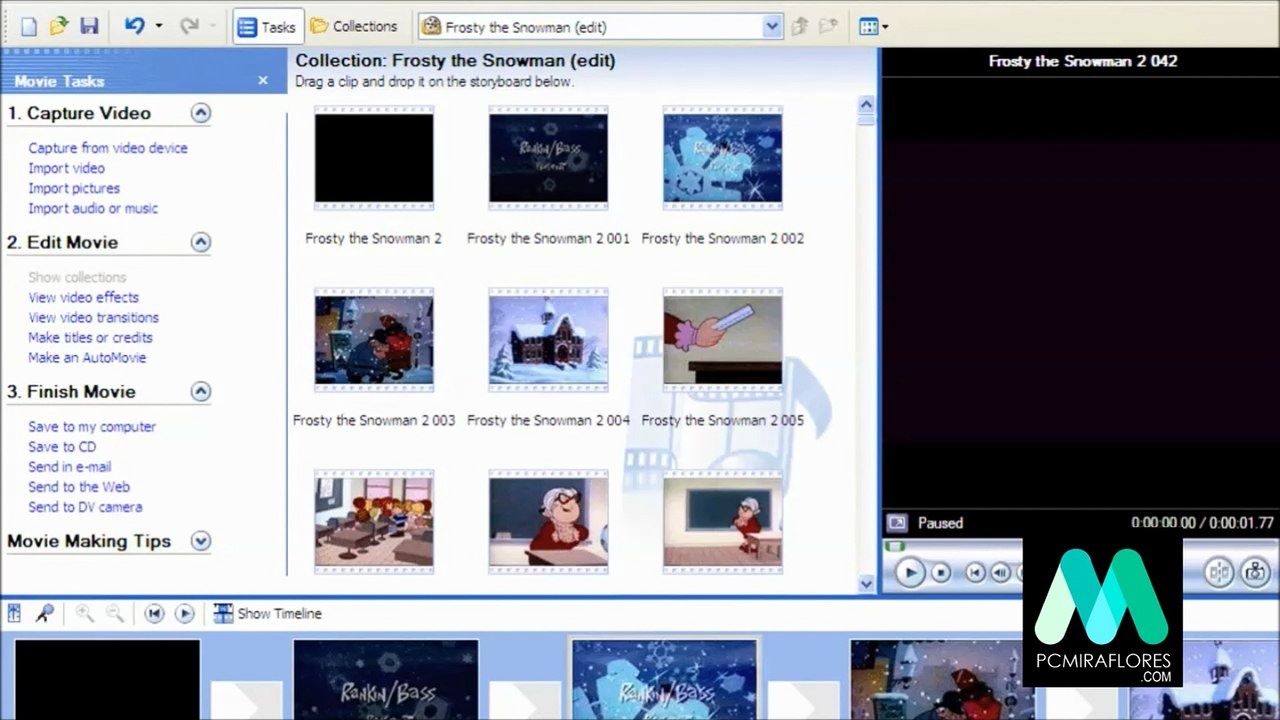
Task: Select the Frosty the Snowman 2 001 thumbnail
Action: tap(548, 158)
